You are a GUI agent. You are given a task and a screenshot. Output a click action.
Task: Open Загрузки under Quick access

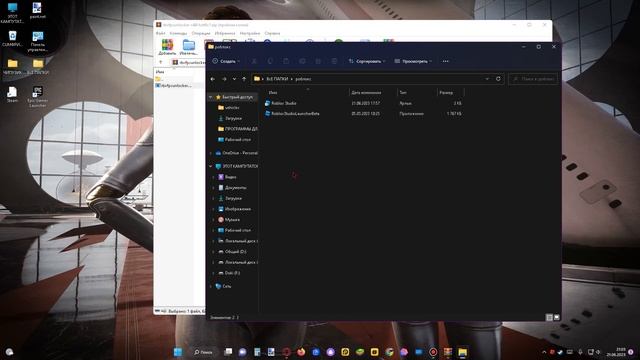[x=233, y=118]
